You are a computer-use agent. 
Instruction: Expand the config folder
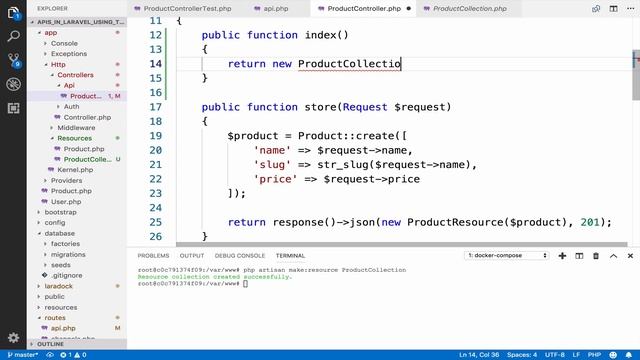(x=55, y=223)
